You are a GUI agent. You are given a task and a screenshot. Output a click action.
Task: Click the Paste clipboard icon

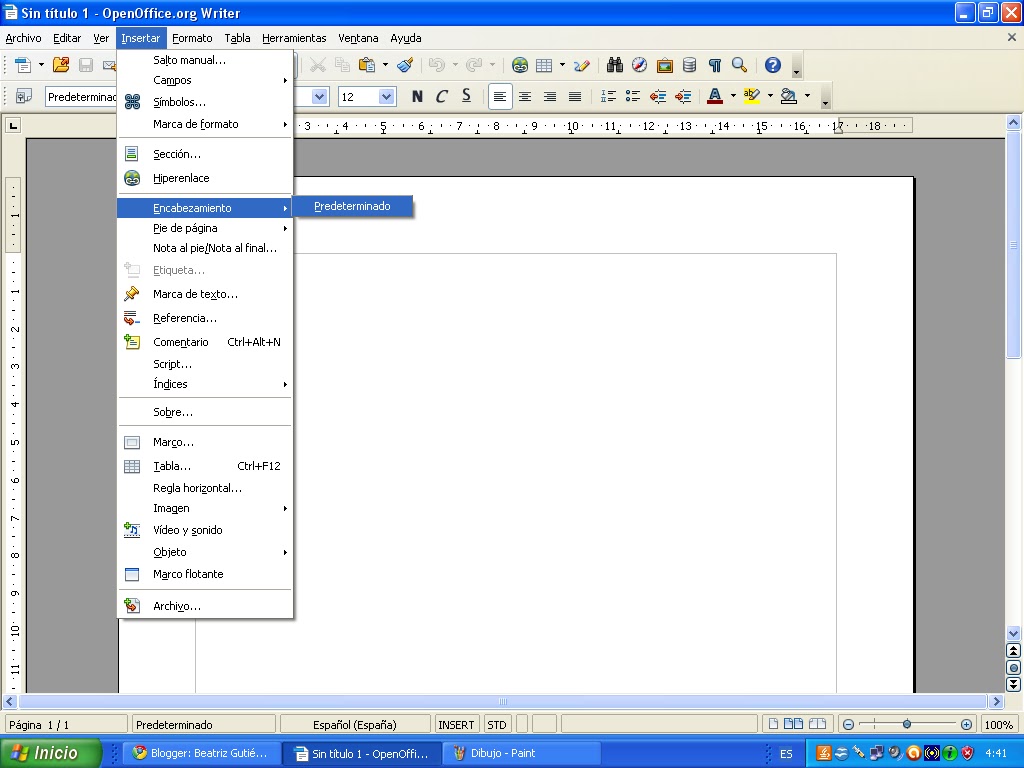point(367,65)
